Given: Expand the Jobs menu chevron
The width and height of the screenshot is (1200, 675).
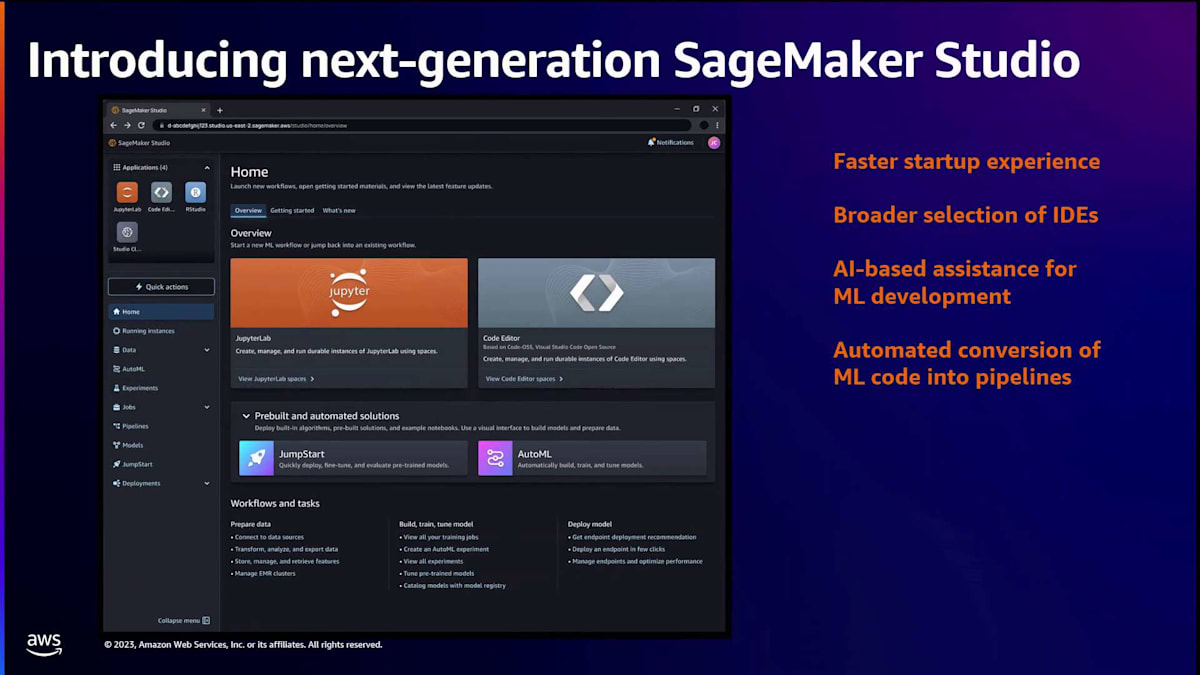Looking at the screenshot, I should click(x=207, y=407).
